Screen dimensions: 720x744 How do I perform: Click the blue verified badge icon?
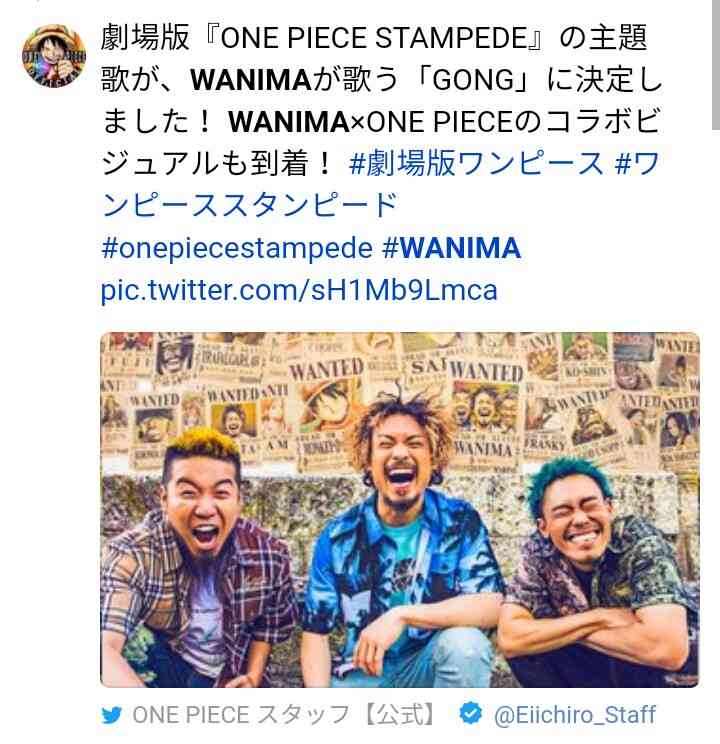tap(471, 713)
